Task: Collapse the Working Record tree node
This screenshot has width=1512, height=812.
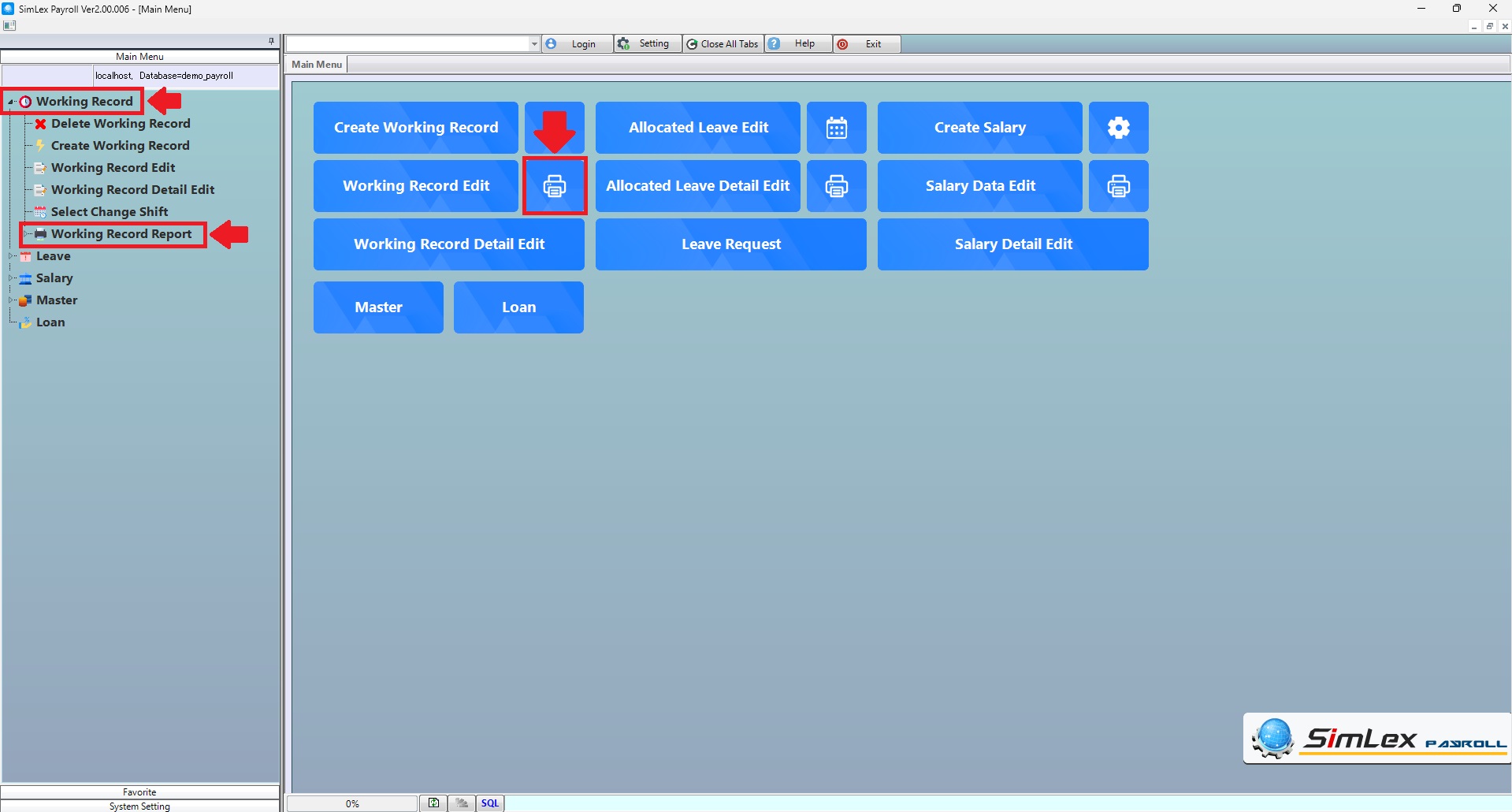Action: click(x=11, y=102)
